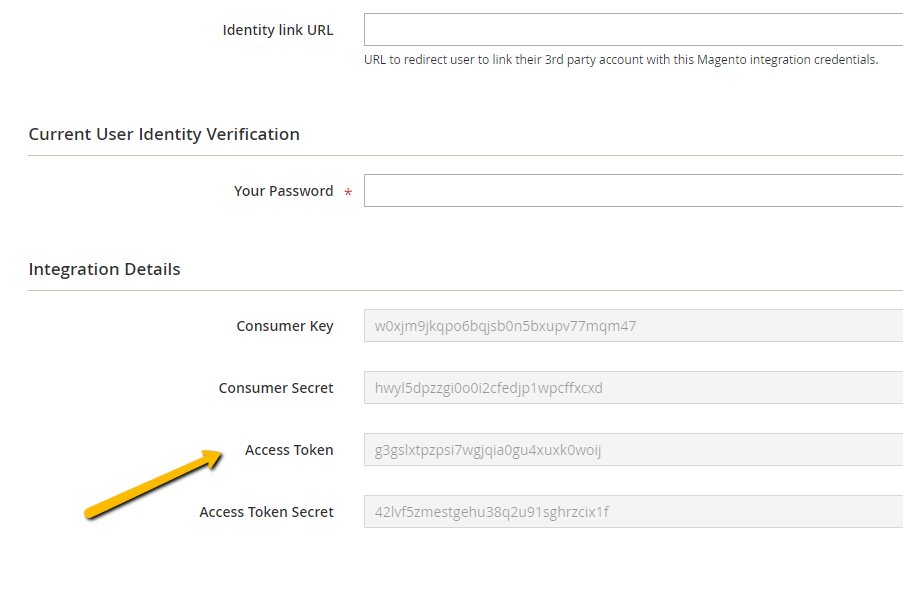Select the Consumer Key value field
Viewport: 903px width, 609px height.
pos(632,326)
